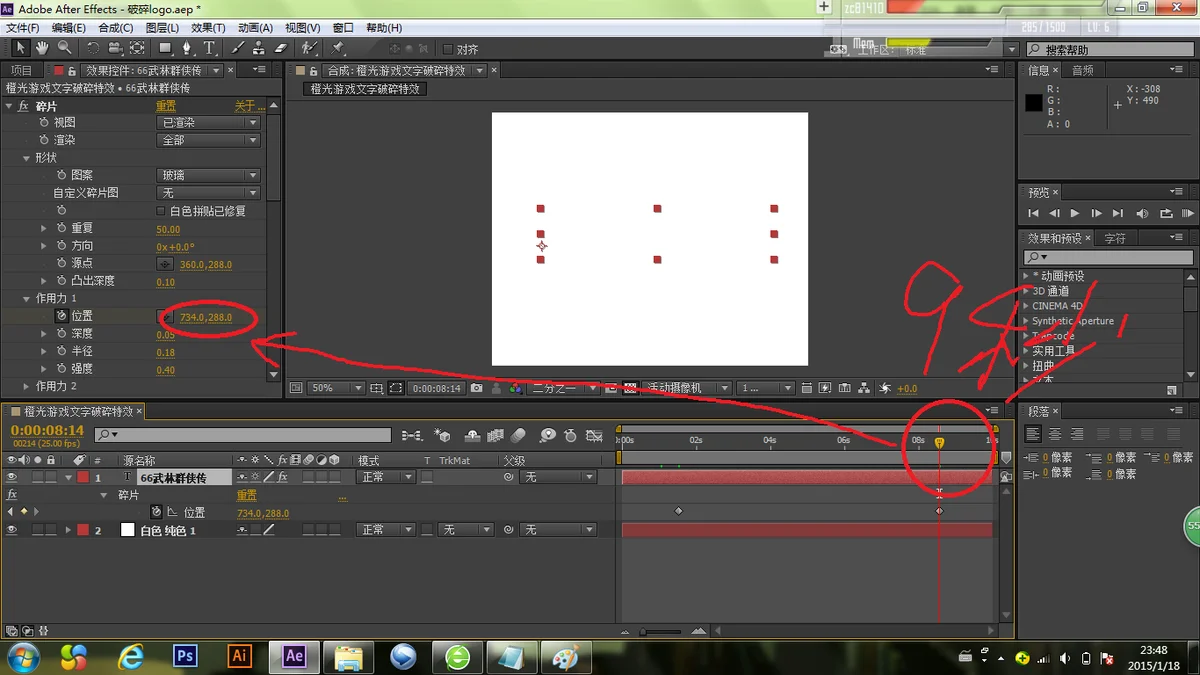
Task: Open the 合成(C) menu
Action: pyautogui.click(x=115, y=28)
